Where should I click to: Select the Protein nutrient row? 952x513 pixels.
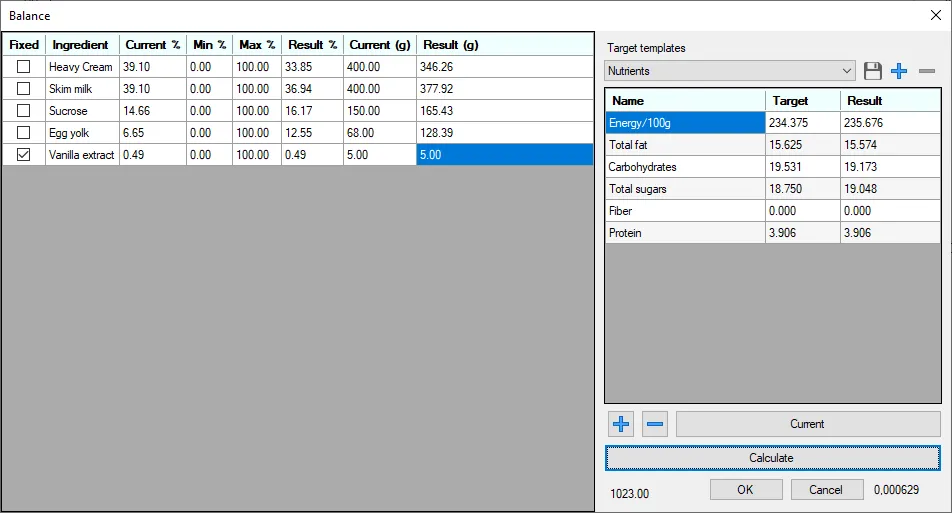coord(773,233)
